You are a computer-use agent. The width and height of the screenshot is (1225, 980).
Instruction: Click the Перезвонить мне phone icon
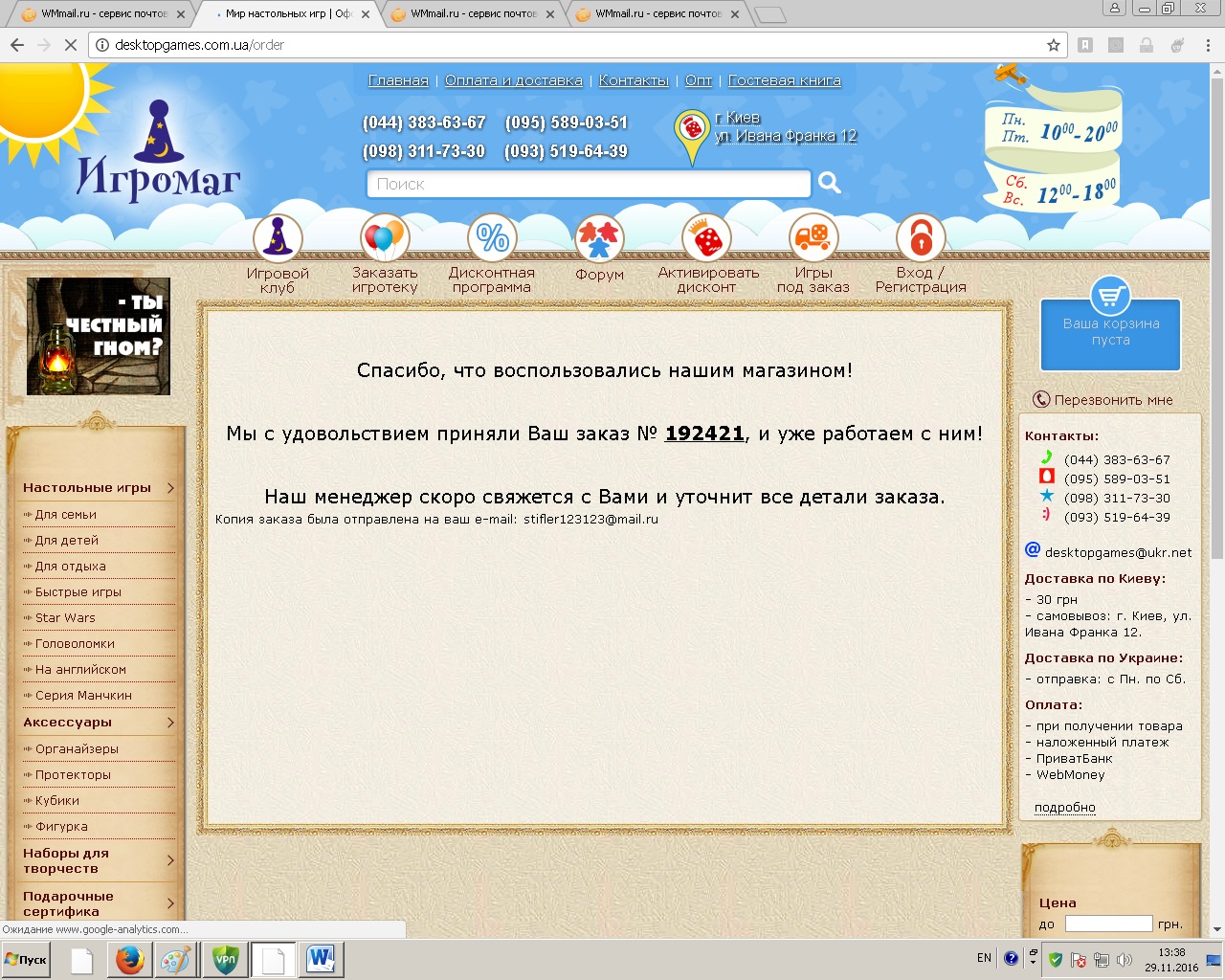click(1041, 399)
